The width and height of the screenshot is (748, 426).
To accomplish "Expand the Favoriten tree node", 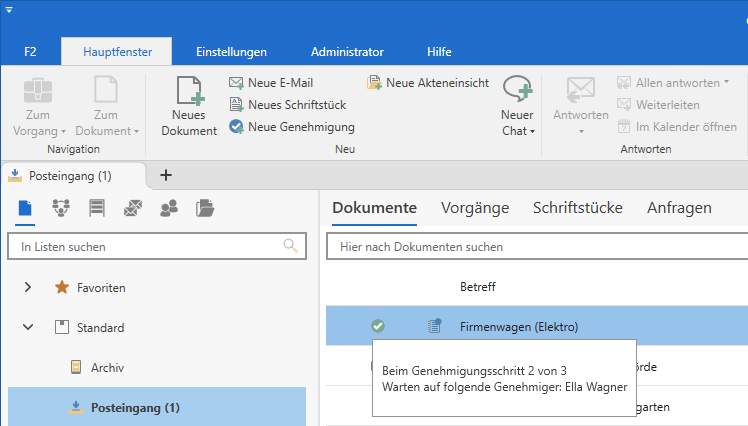I will [28, 287].
